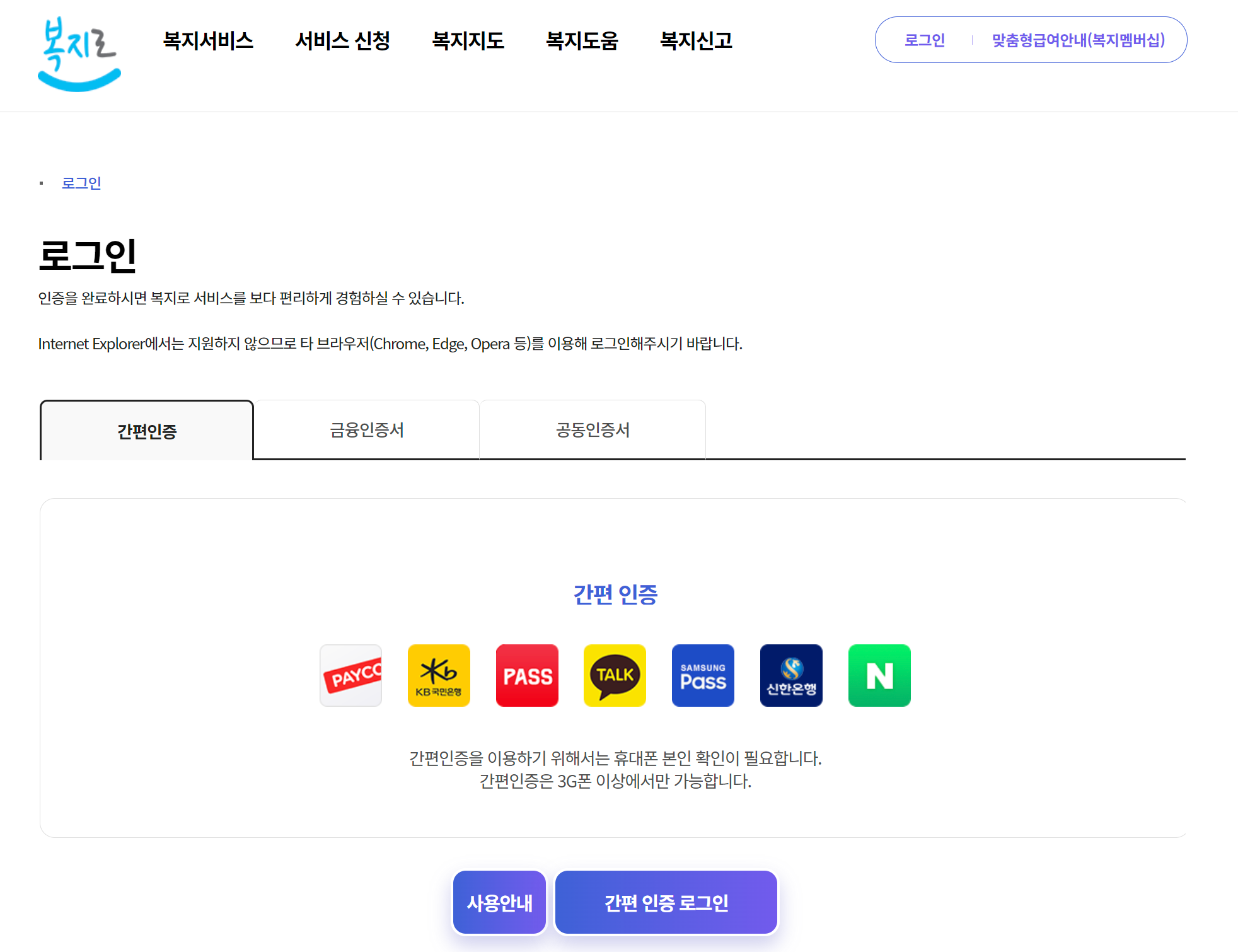Open the 공동인증서 tab
Image resolution: width=1238 pixels, height=952 pixels.
pyautogui.click(x=593, y=430)
